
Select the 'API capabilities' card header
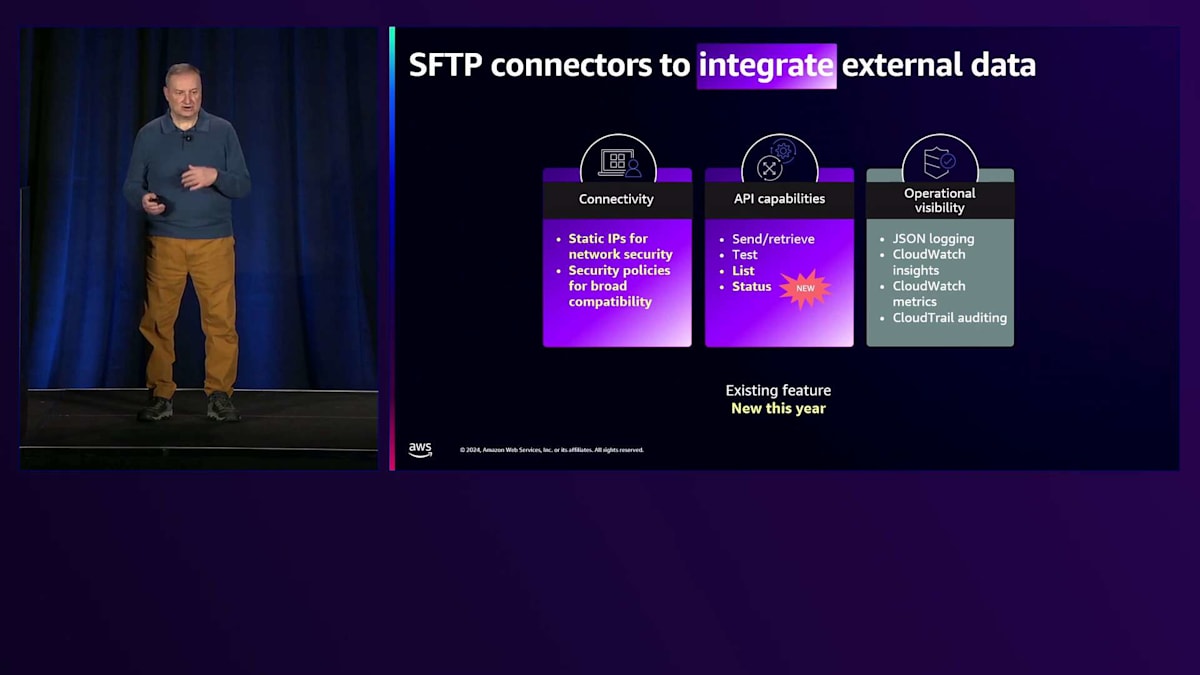point(779,199)
